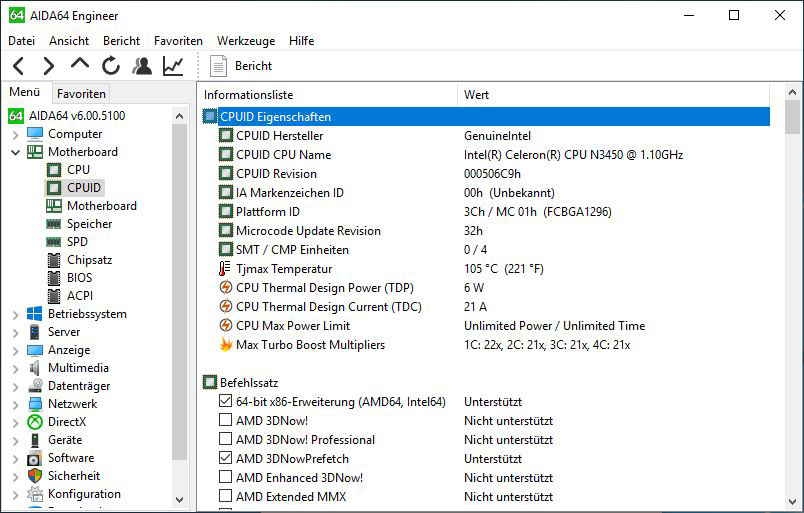The image size is (804, 513).
Task: Switch to the Menü sidebar tab
Action: click(25, 92)
